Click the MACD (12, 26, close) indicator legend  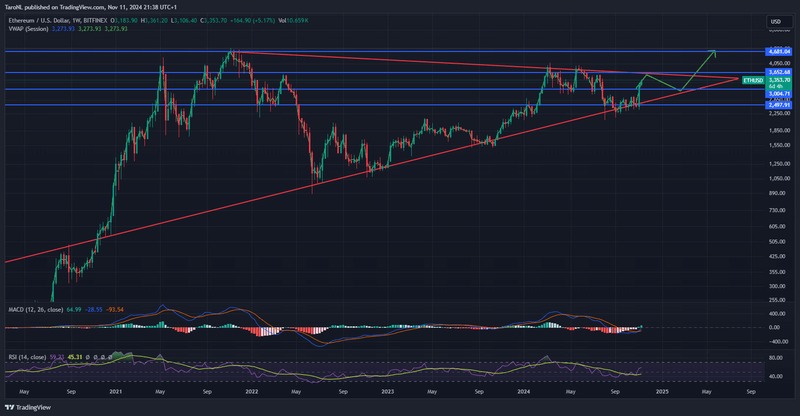click(x=36, y=310)
